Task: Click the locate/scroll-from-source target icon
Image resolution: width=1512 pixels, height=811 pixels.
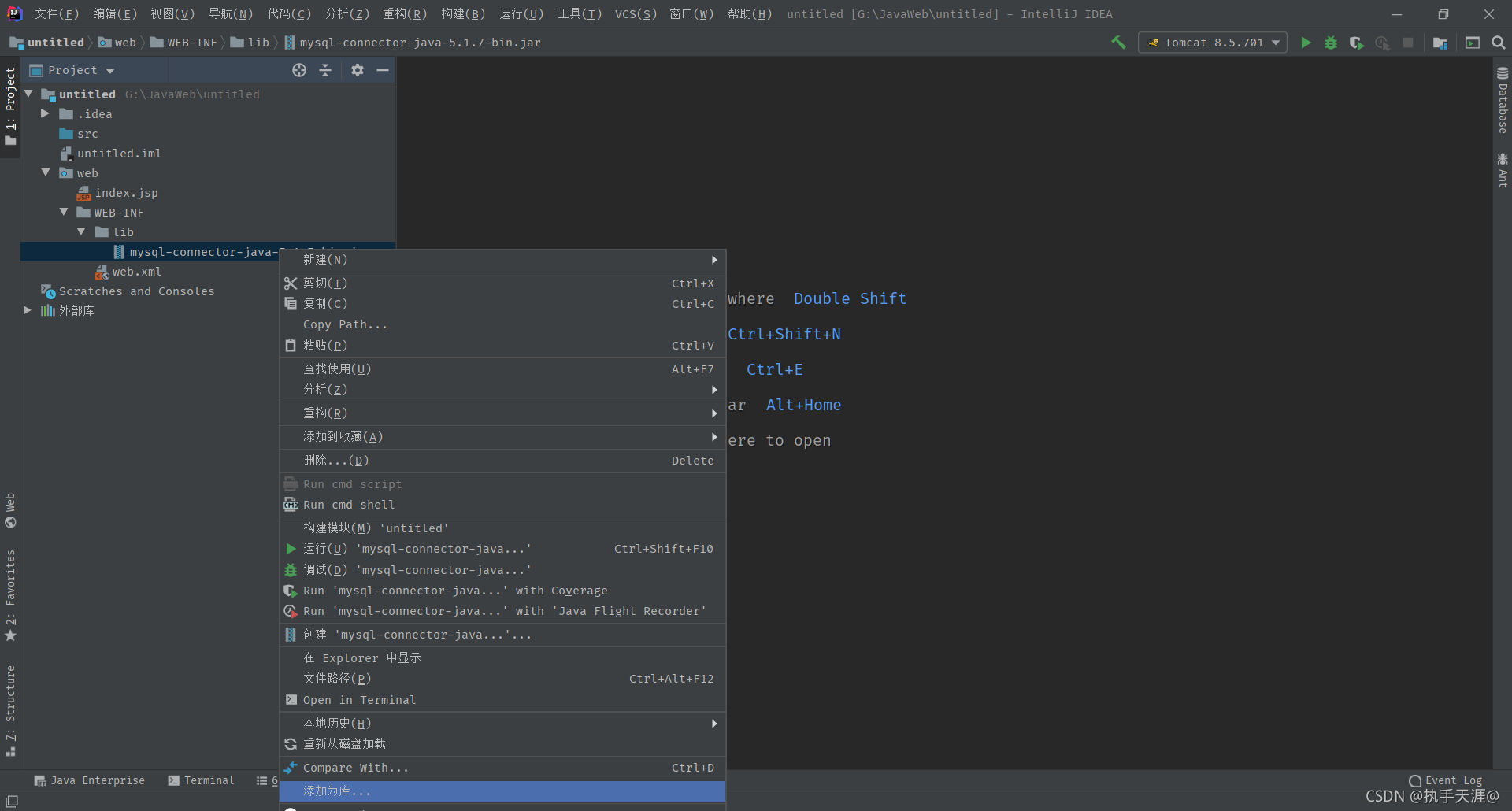Action: [x=299, y=70]
